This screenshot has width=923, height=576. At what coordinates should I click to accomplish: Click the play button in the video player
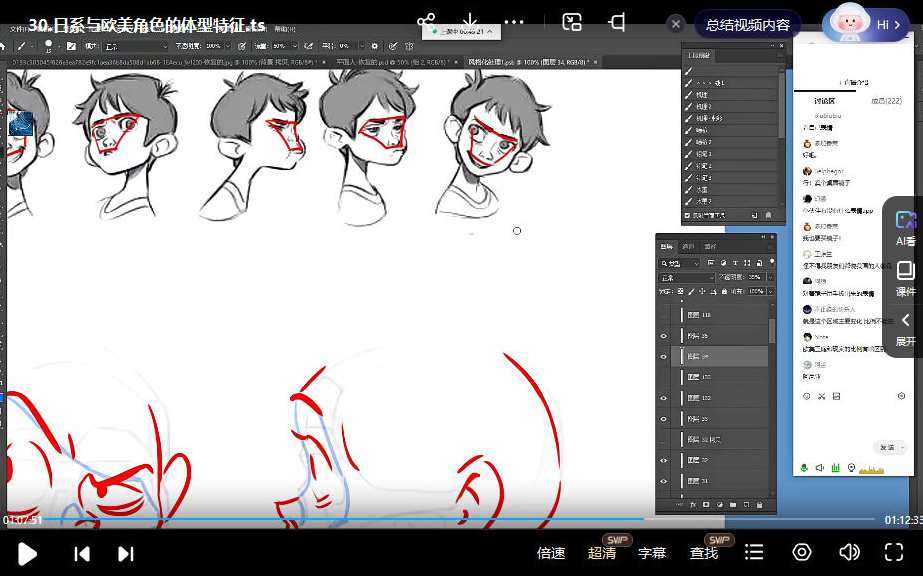tap(27, 553)
